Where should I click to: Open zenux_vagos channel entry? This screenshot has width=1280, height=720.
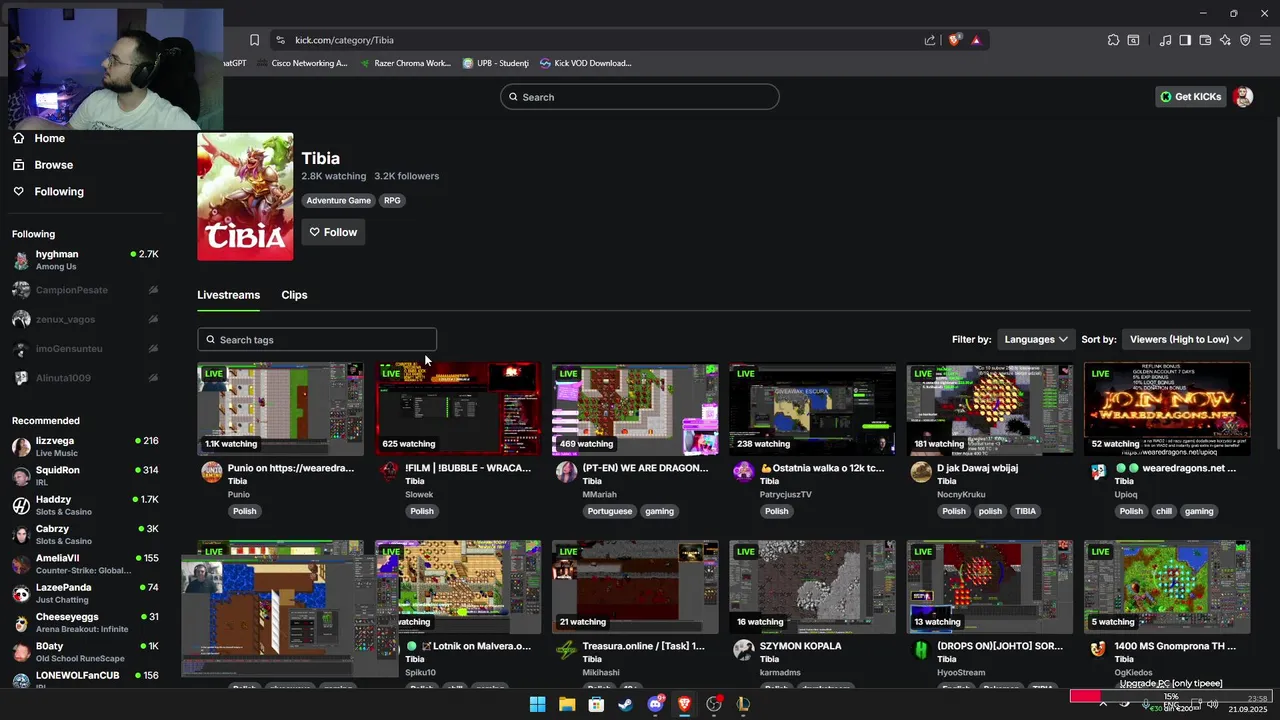point(85,319)
